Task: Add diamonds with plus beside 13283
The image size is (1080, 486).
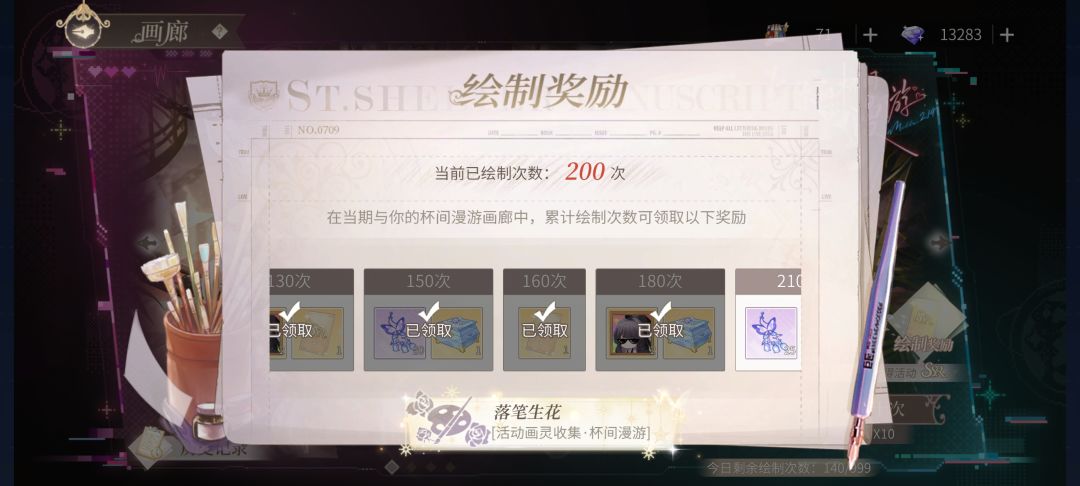Action: pos(1006,34)
